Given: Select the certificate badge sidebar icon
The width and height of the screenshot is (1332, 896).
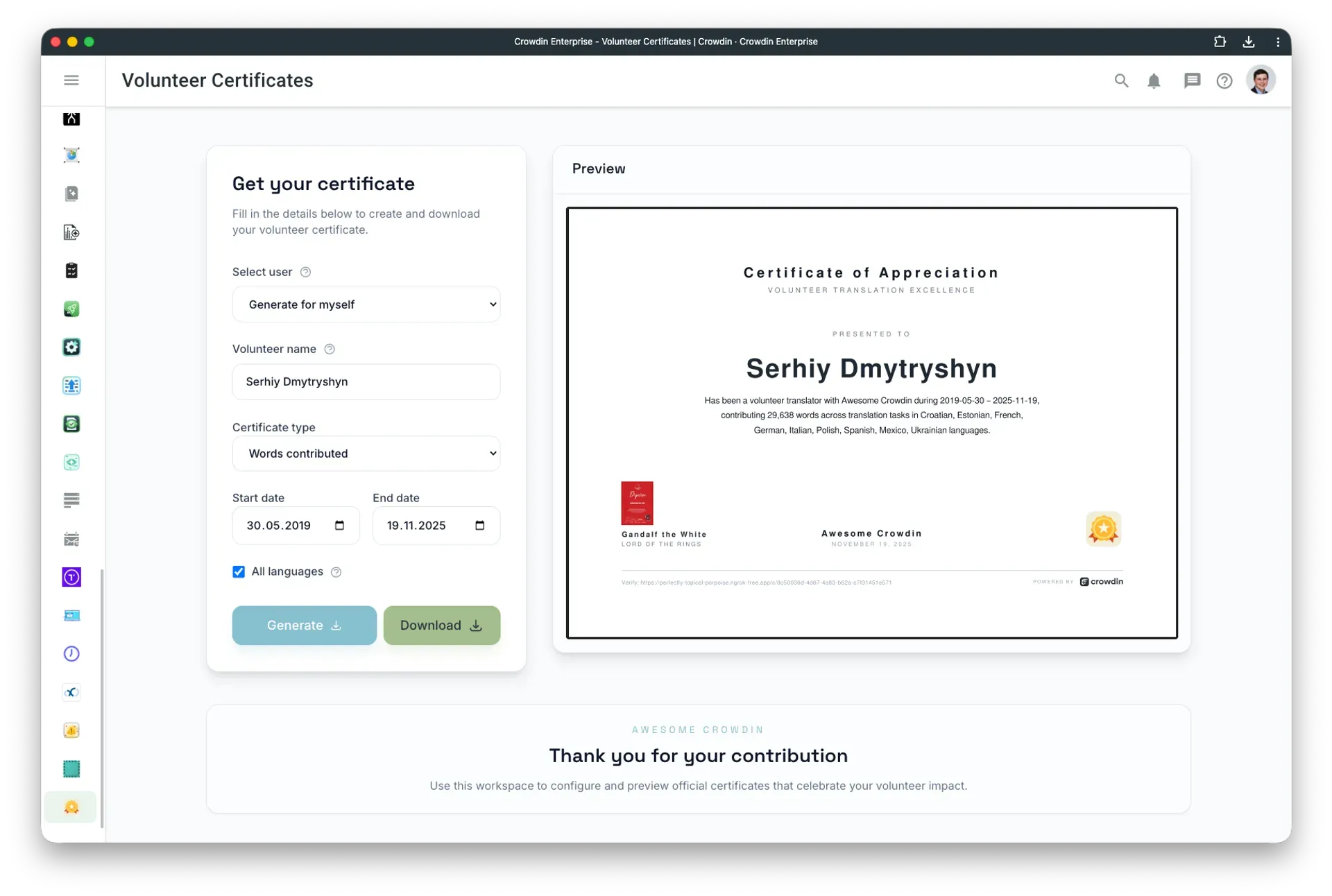Looking at the screenshot, I should 71,807.
